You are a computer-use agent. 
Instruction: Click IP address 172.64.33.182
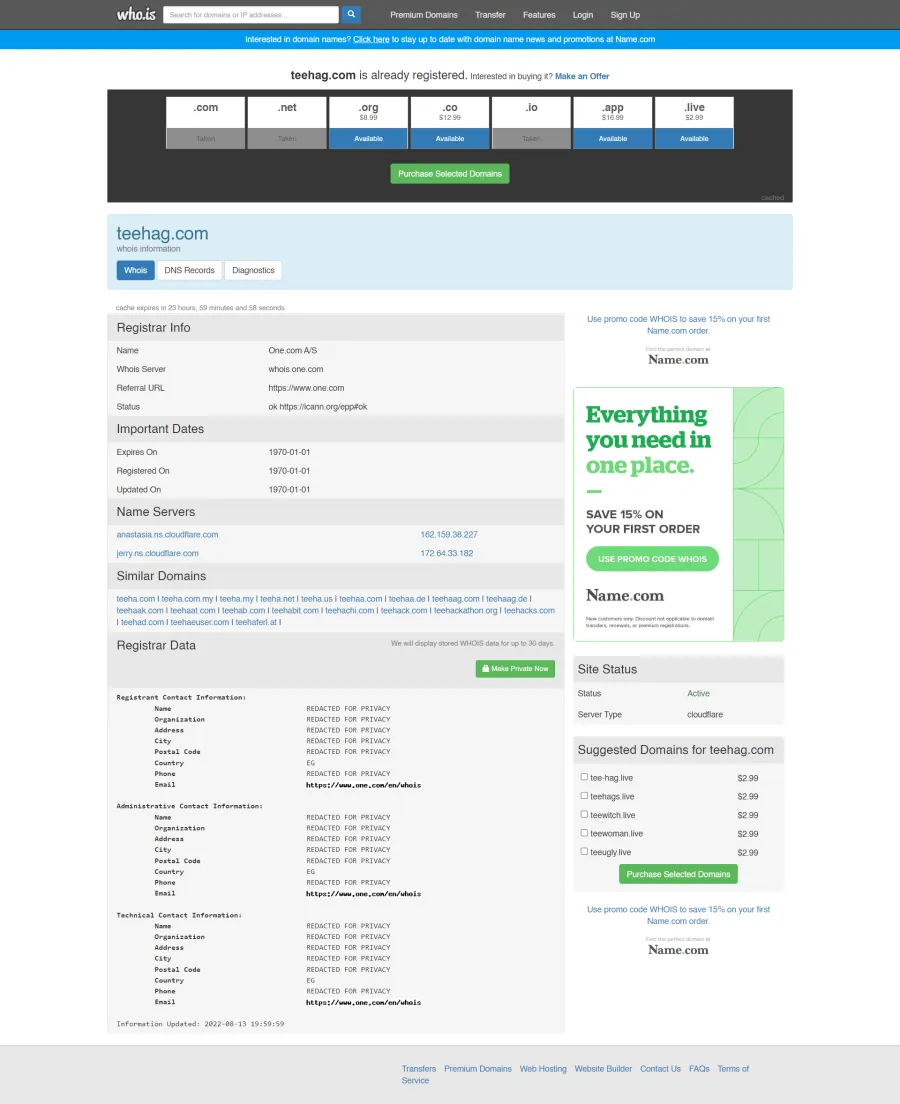(x=446, y=553)
